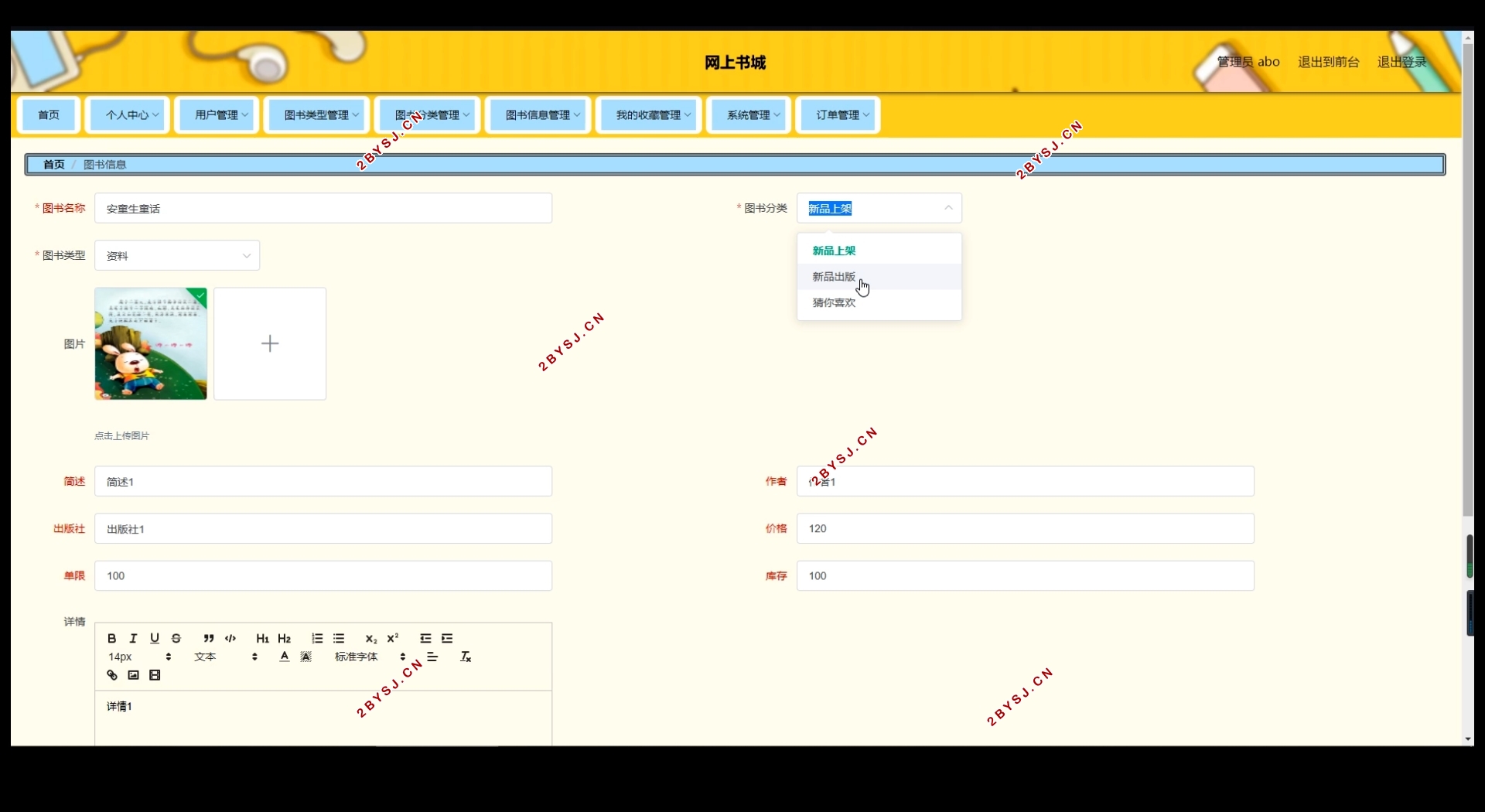
Task: Toggle italic formatting in editor toolbar
Action: [x=133, y=638]
